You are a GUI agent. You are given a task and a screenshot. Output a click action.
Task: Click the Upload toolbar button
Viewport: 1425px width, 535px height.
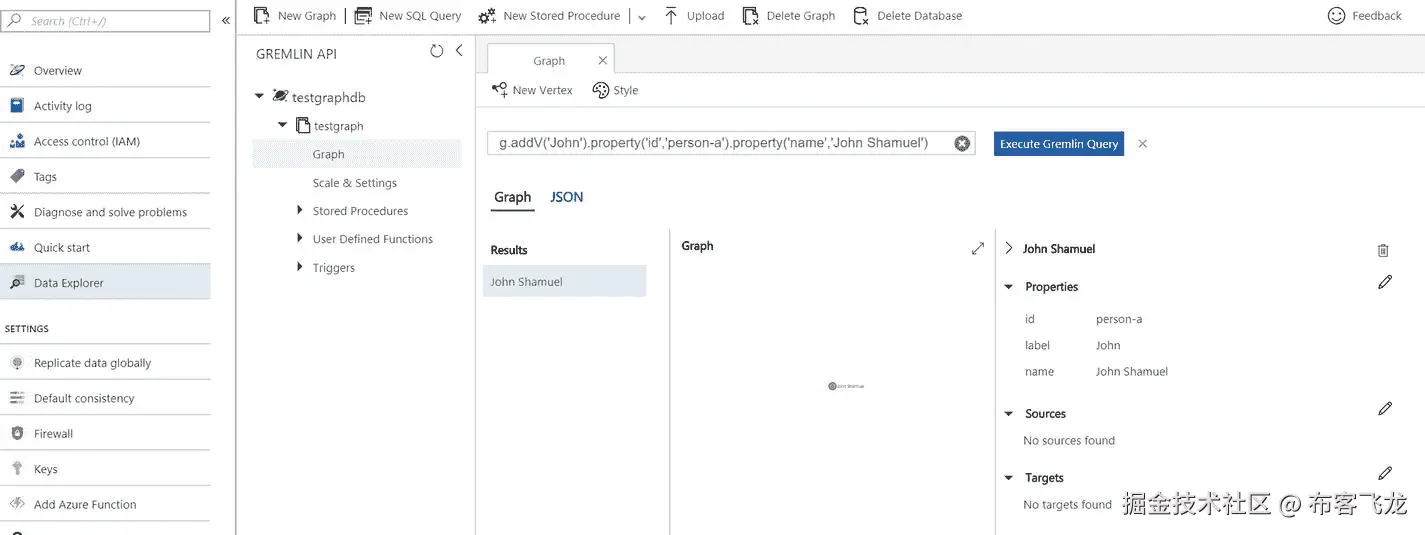pyautogui.click(x=694, y=15)
